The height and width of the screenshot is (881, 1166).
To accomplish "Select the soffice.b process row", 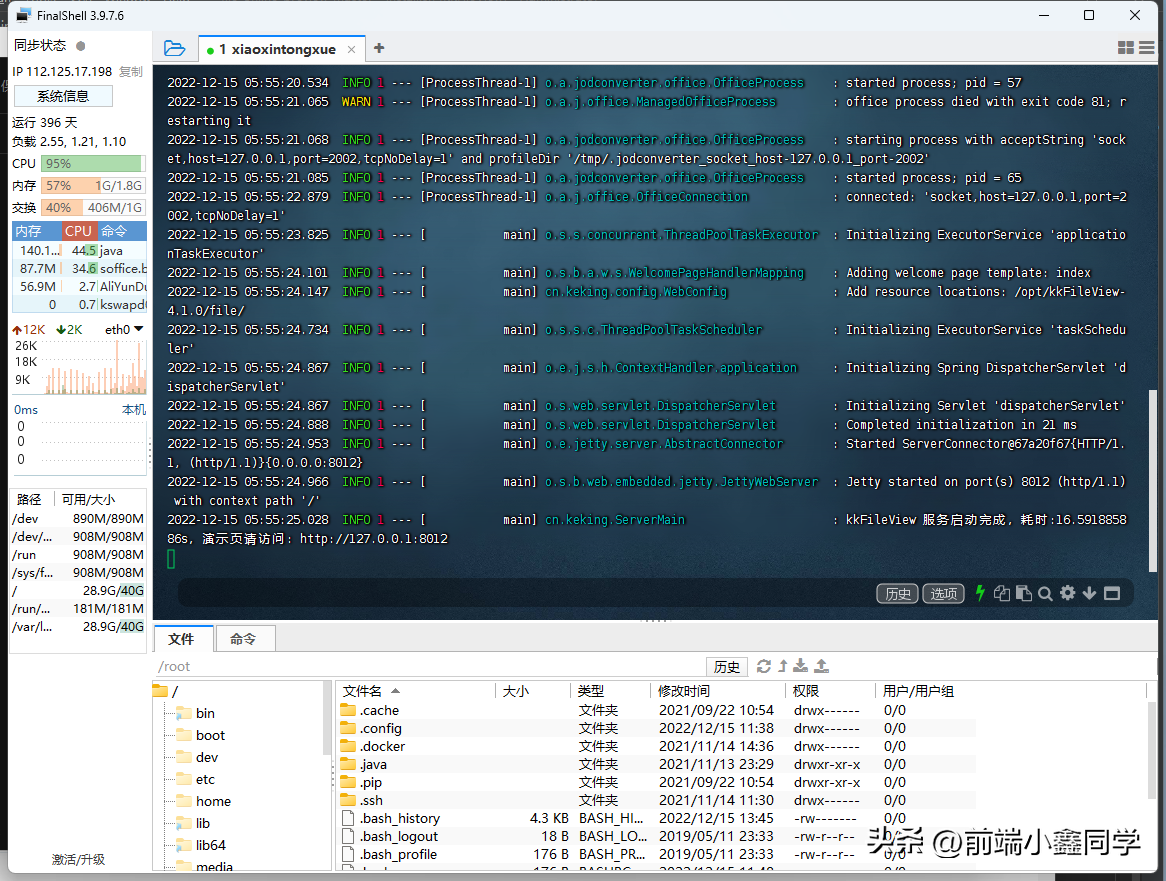I will pyautogui.click(x=80, y=268).
